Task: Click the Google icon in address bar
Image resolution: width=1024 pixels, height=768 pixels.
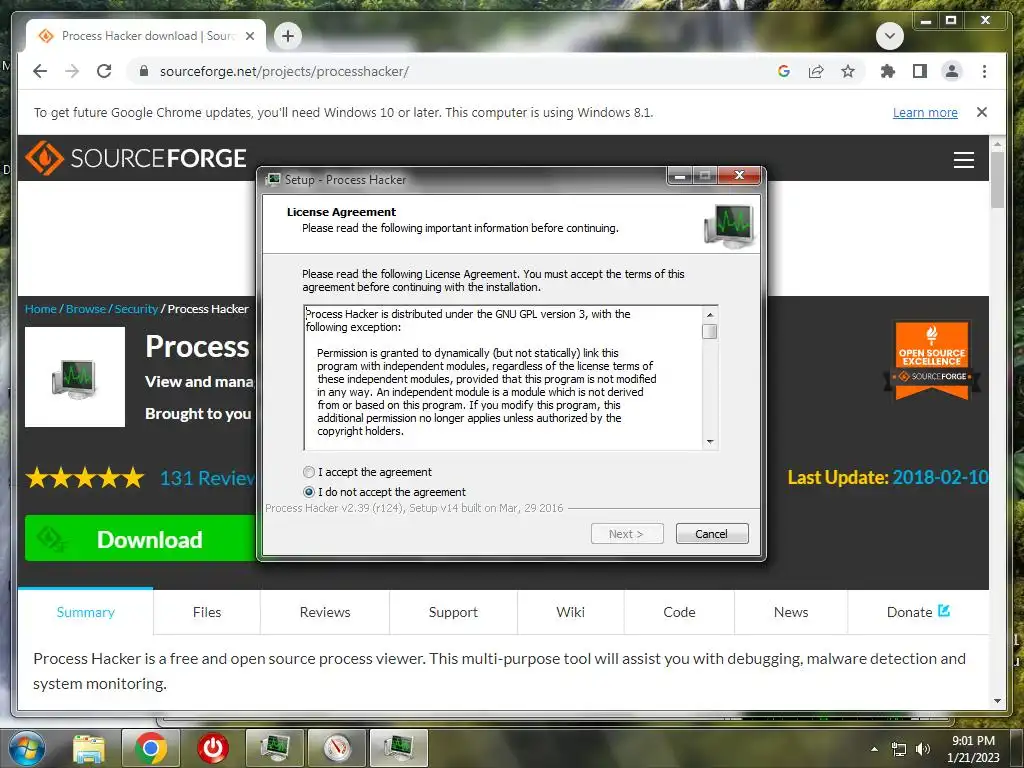Action: [784, 71]
